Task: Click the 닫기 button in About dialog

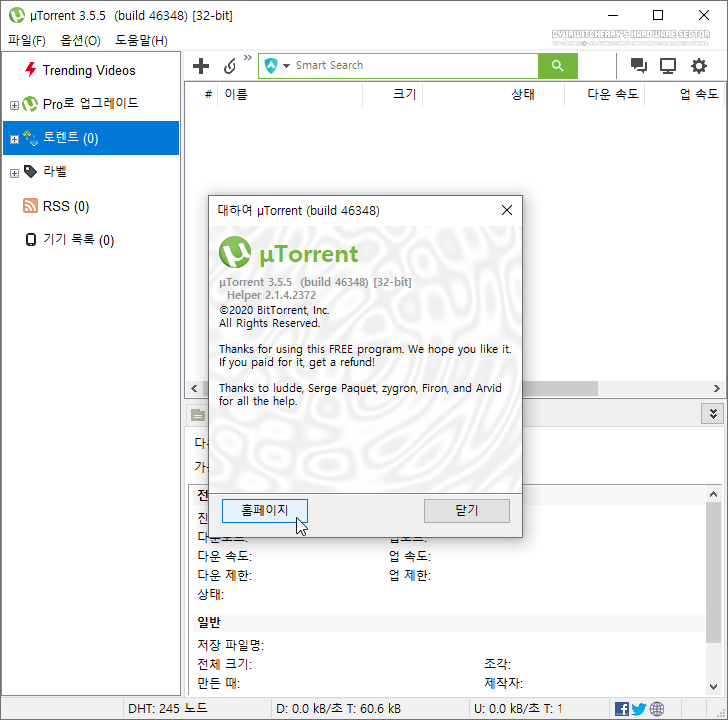Action: pos(467,511)
